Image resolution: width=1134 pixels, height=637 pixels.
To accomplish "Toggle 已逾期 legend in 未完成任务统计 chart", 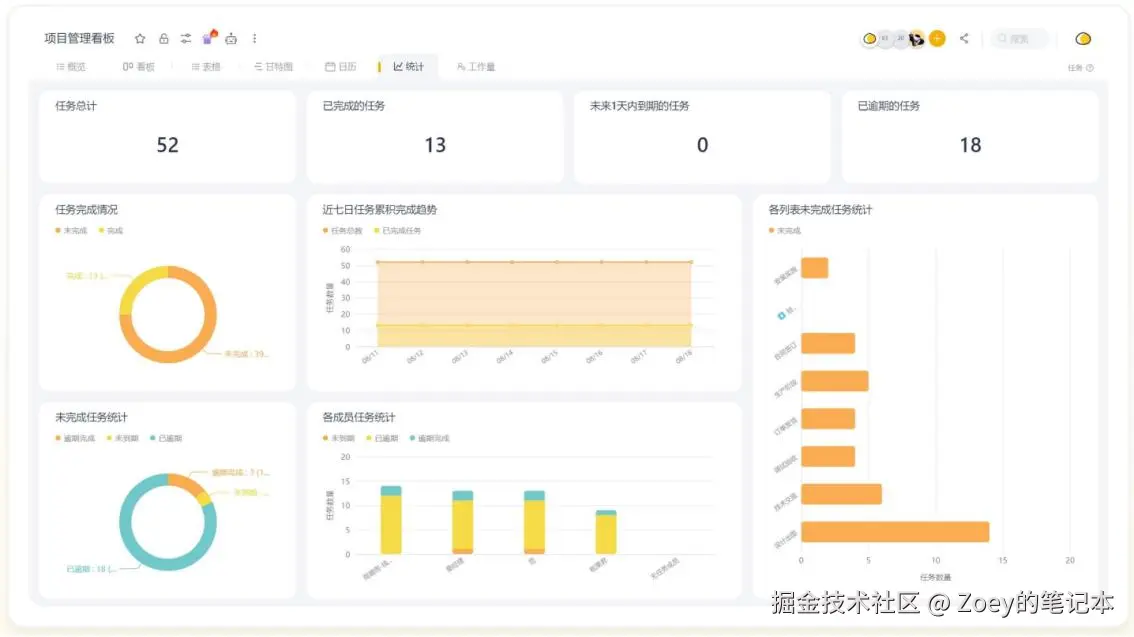I will point(166,438).
